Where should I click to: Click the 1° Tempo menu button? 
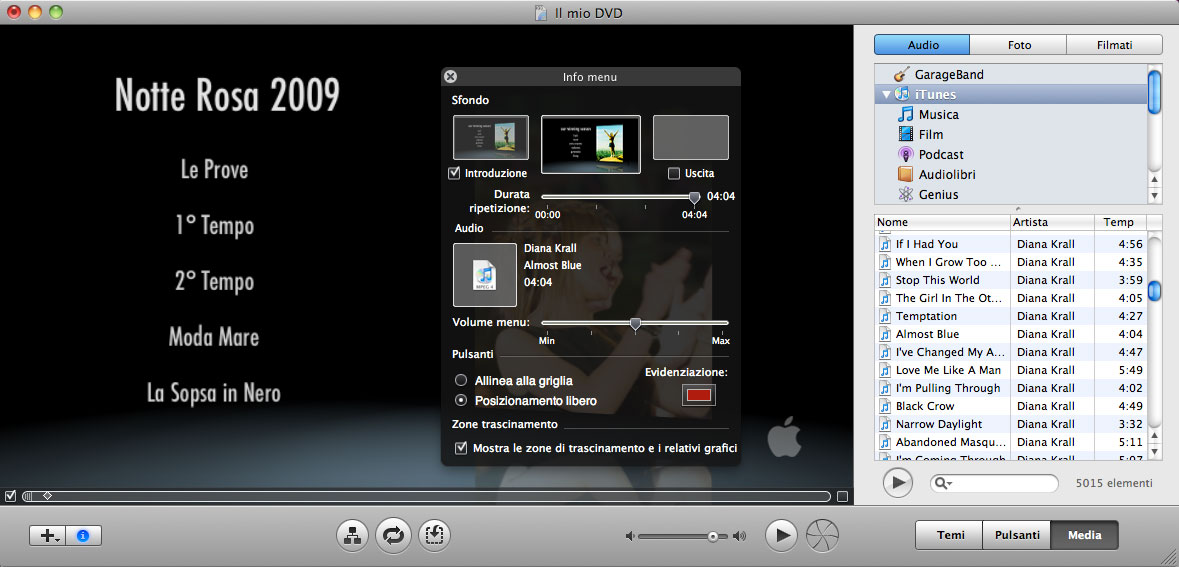coord(214,226)
